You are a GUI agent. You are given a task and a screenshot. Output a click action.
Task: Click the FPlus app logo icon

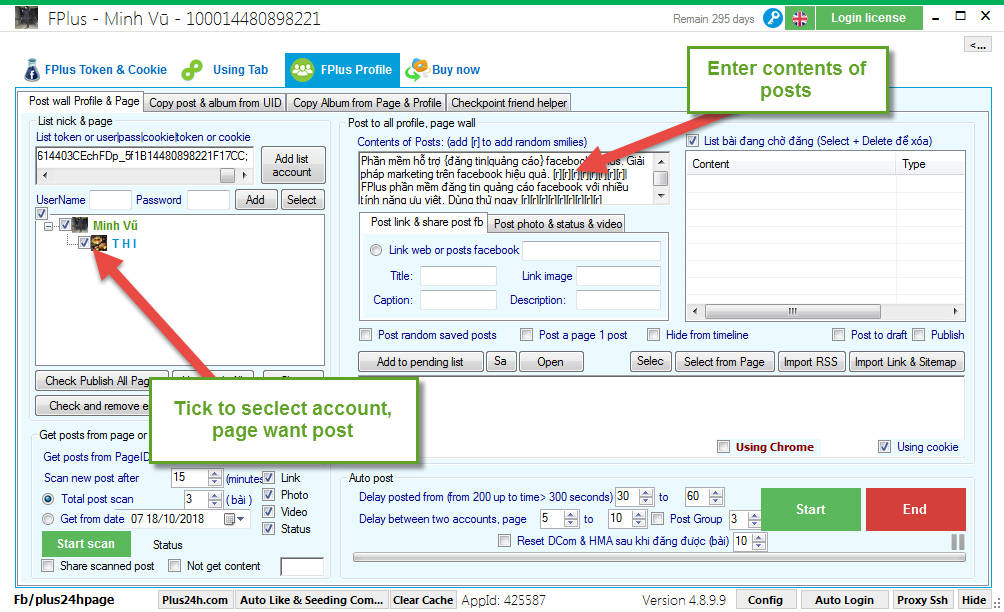26,18
